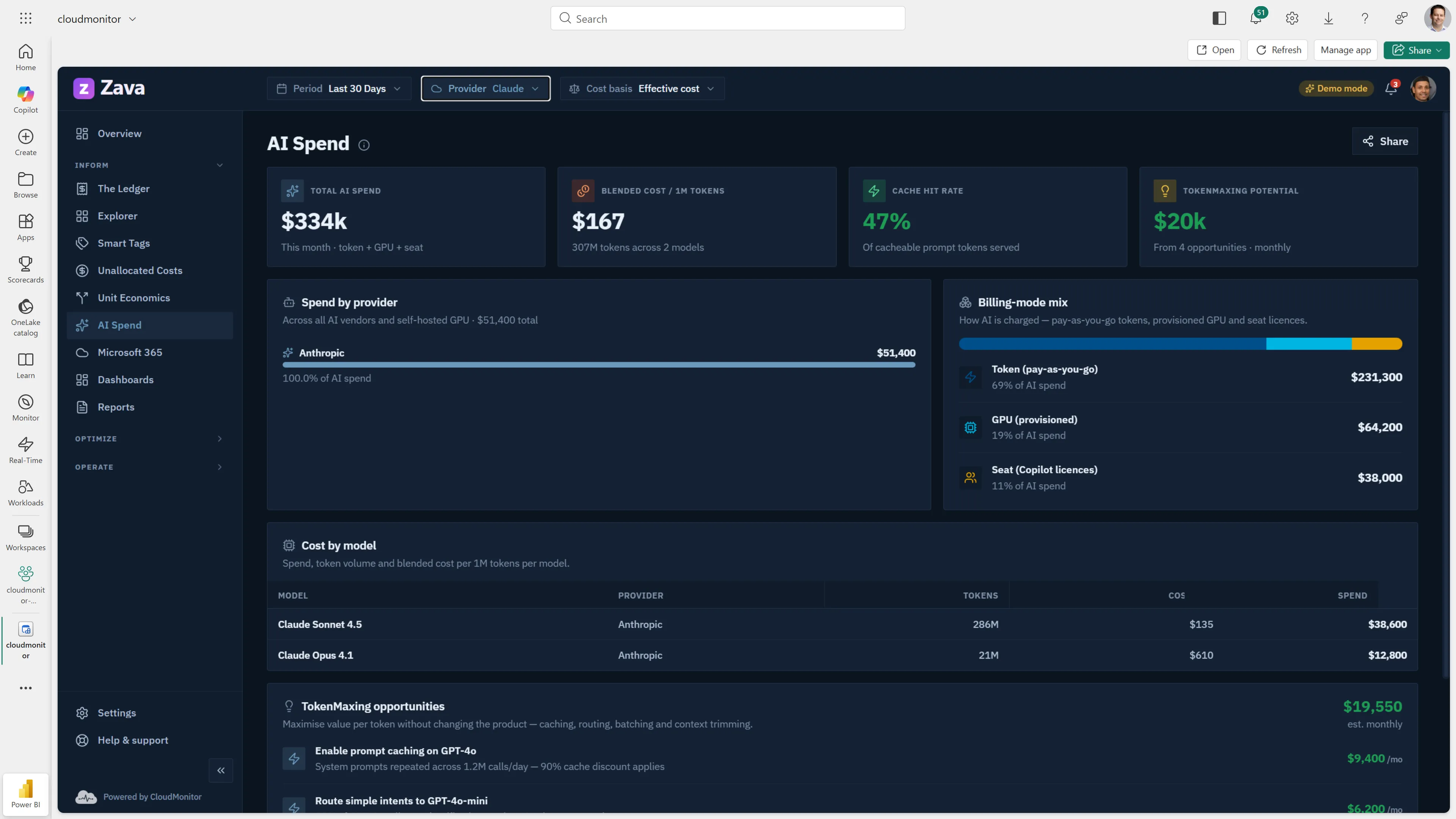Open Smart Tags page
The image size is (1456, 819).
pyautogui.click(x=150, y=243)
